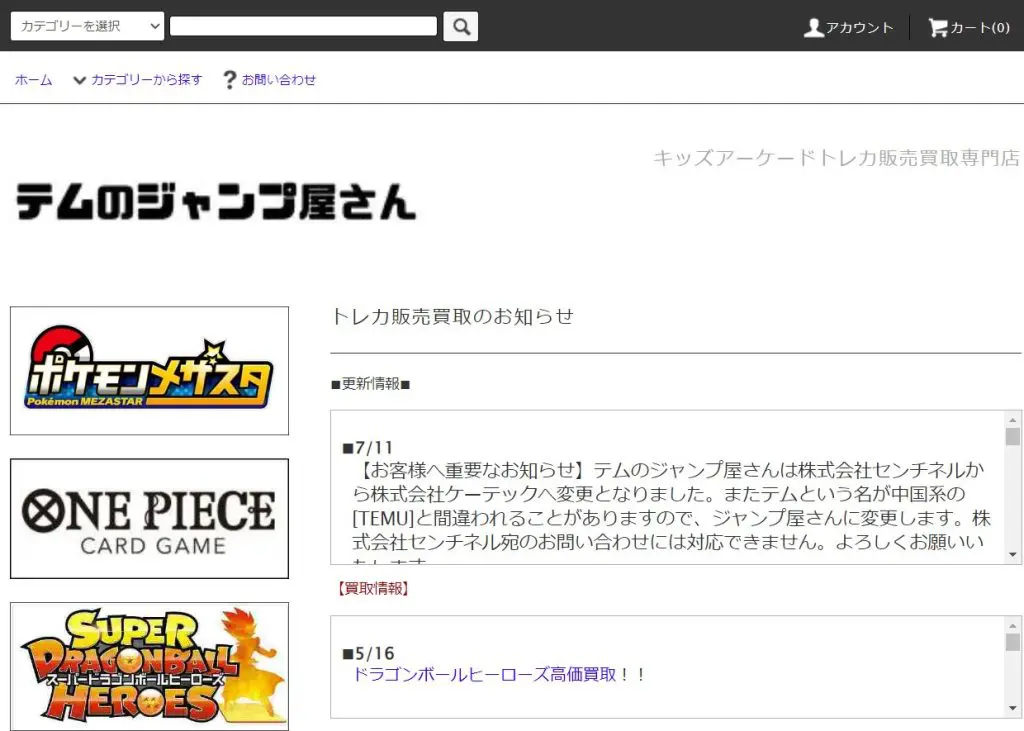Click scroll down arrow in 更新情報 box

click(x=1012, y=555)
